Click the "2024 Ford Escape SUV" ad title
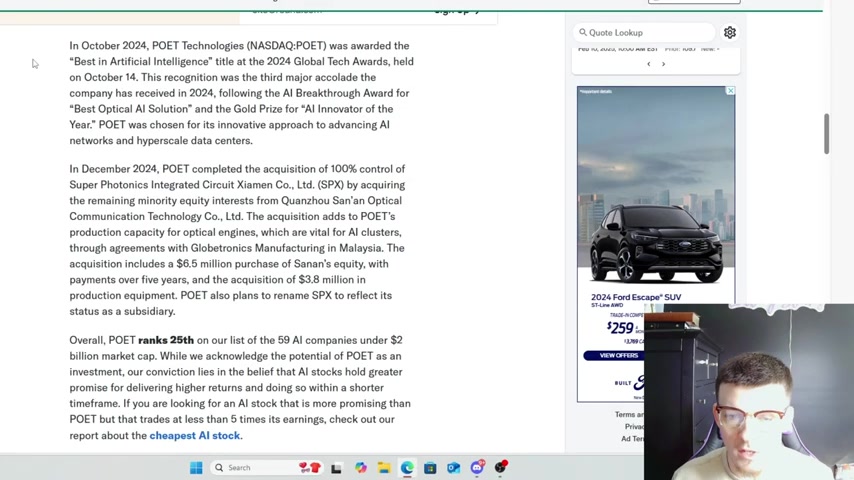The height and width of the screenshot is (480, 854). point(636,297)
